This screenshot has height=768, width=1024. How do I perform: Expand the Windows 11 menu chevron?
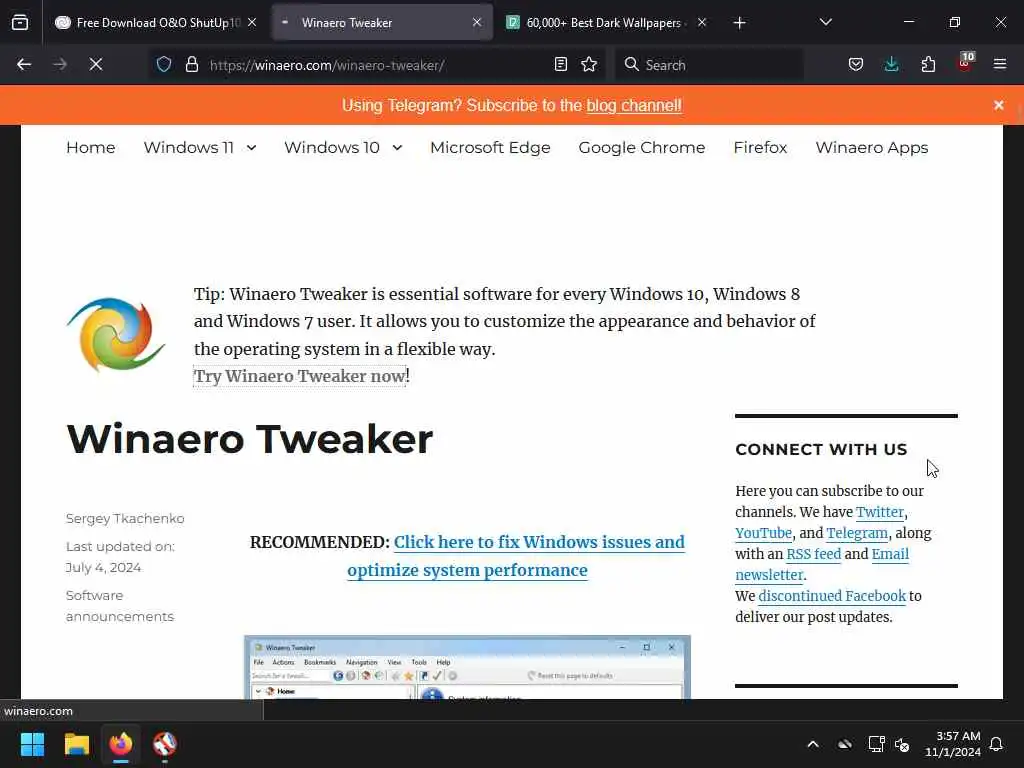tap(251, 148)
